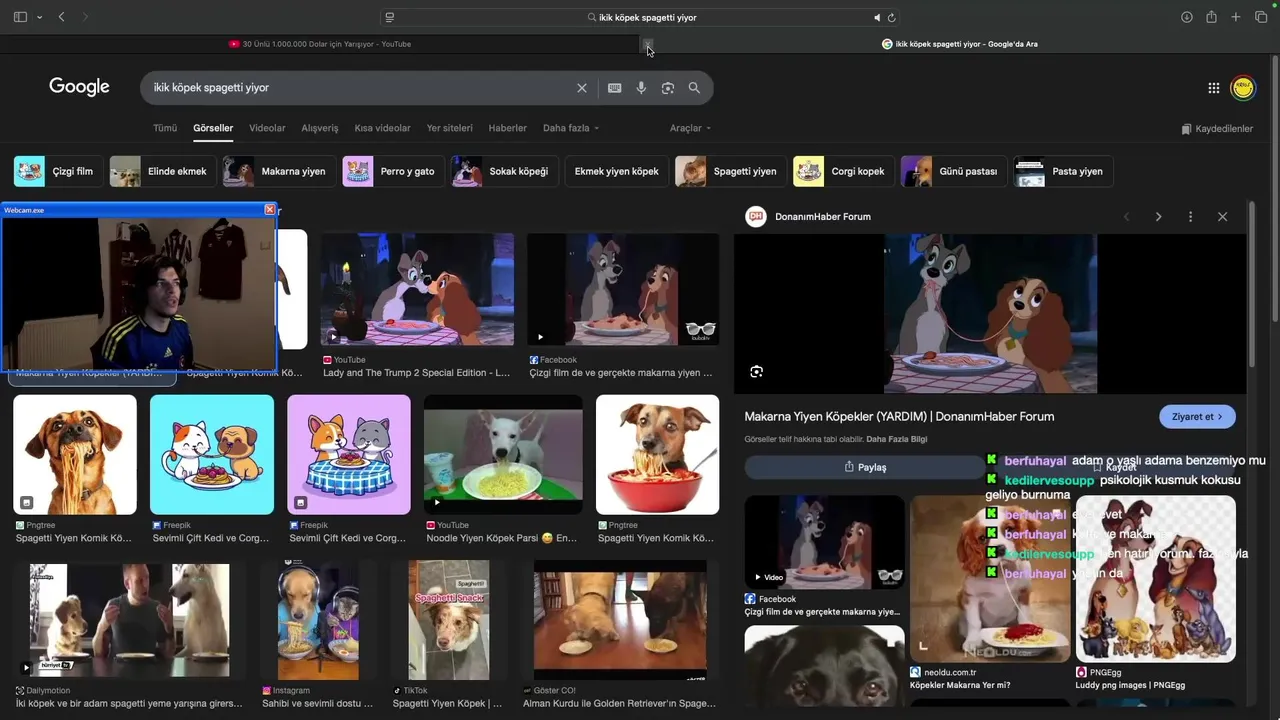Expand the Daha fazla dropdown
1280x720 pixels.
[x=571, y=128]
